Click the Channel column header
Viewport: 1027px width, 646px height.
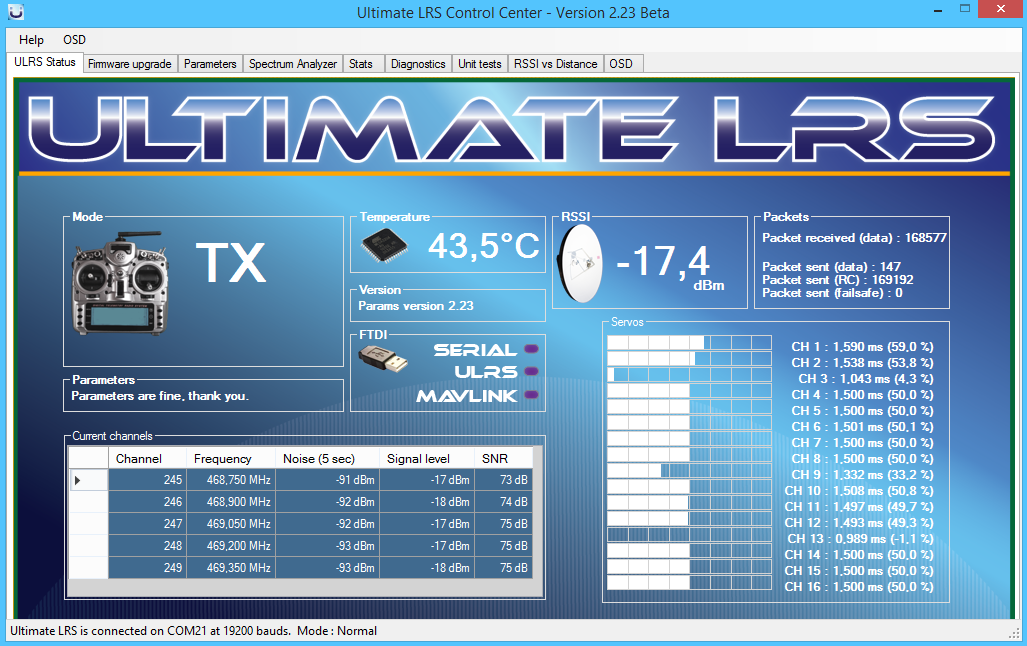[x=147, y=459]
